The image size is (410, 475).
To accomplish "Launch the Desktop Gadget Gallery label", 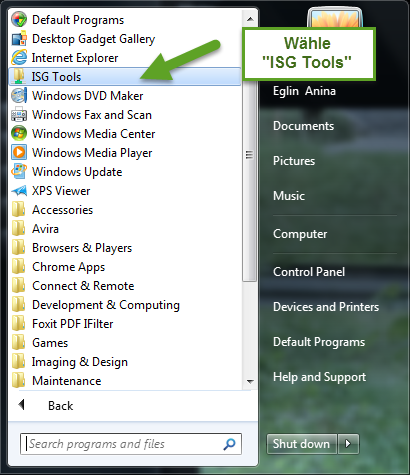I will pyautogui.click(x=93, y=39).
